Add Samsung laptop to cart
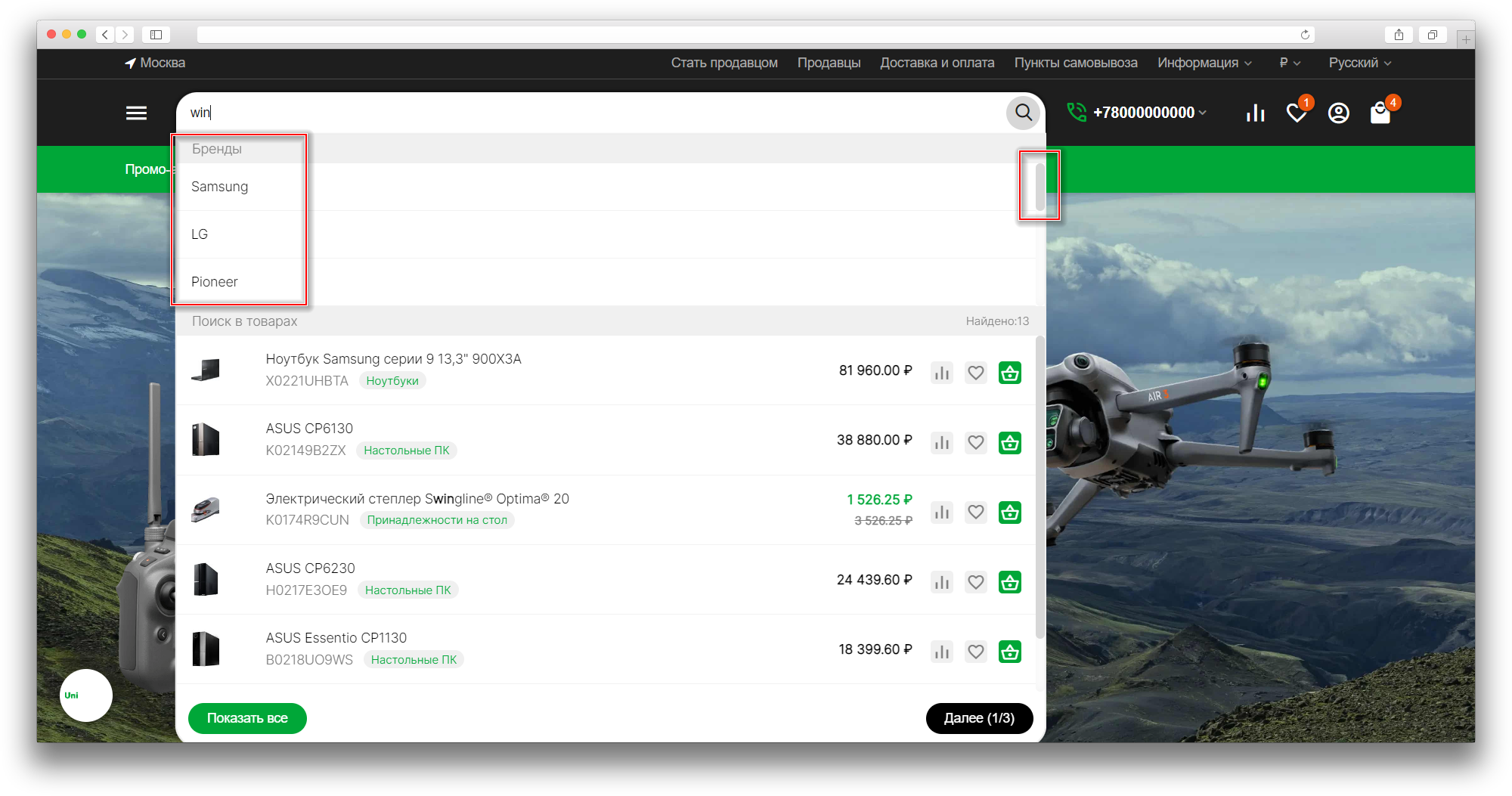This screenshot has width=1512, height=796. (1009, 373)
